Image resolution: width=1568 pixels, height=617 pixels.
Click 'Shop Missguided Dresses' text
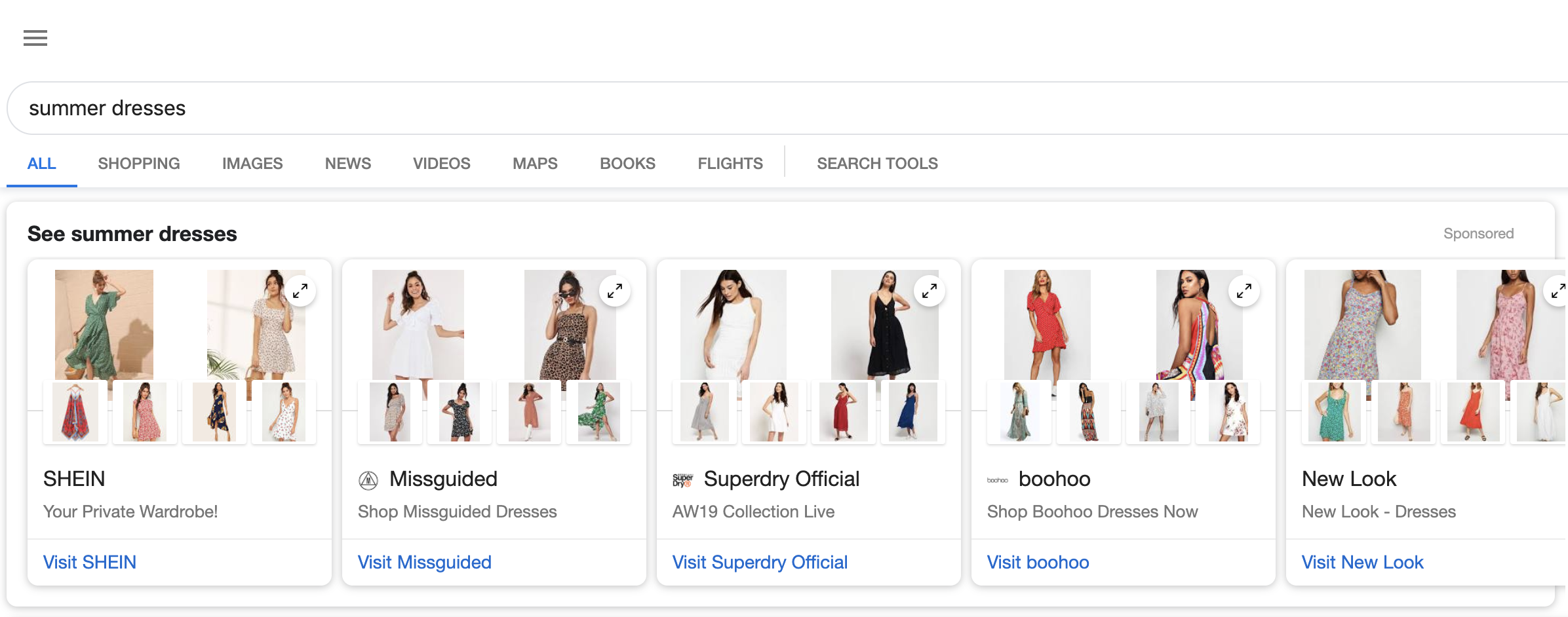[458, 512]
